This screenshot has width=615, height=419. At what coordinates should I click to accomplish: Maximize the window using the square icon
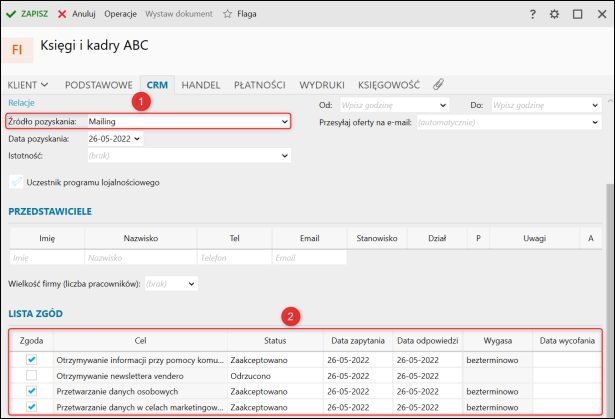pyautogui.click(x=578, y=14)
